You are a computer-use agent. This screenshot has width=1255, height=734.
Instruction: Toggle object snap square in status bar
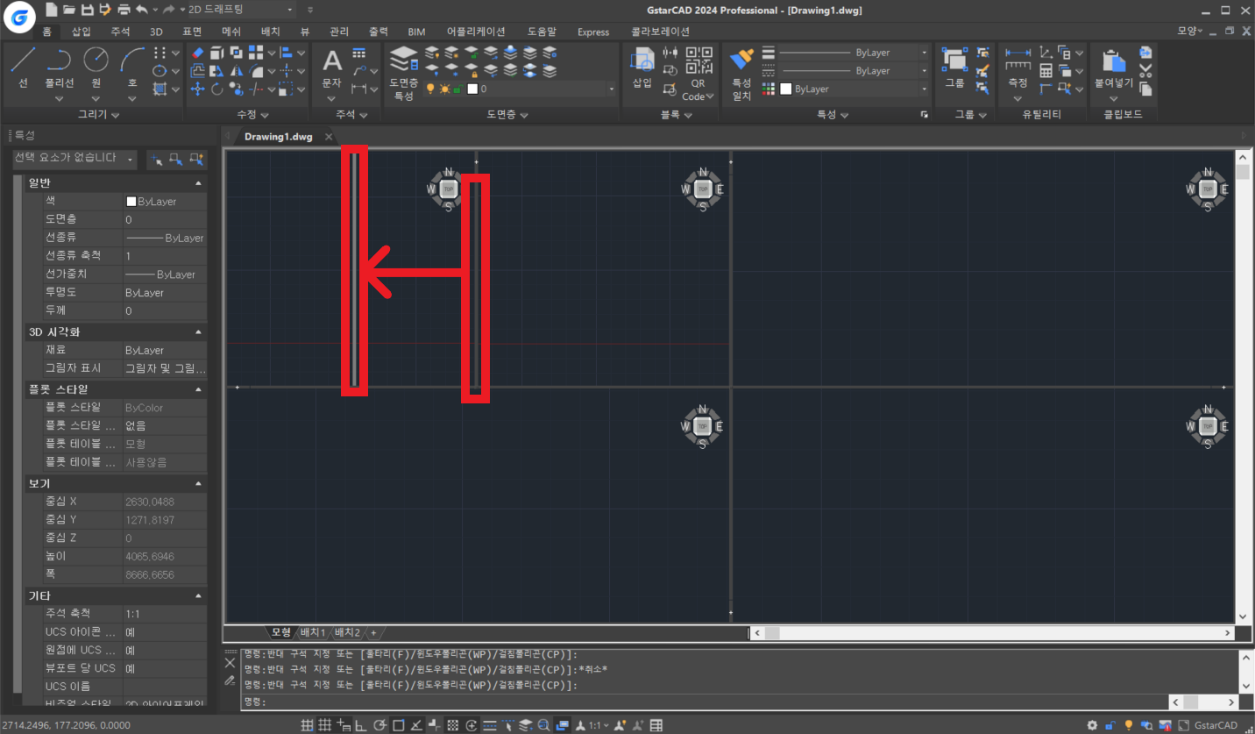pos(398,725)
